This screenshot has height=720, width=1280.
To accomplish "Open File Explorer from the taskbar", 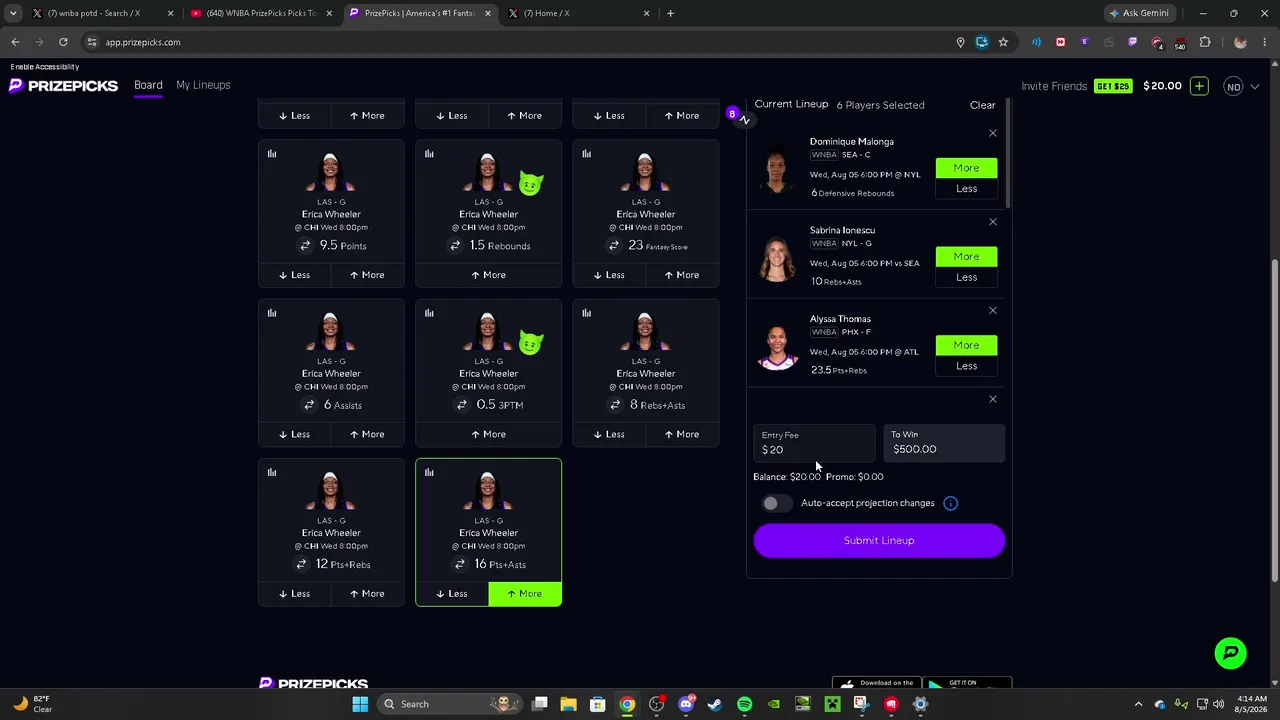I will pos(568,704).
